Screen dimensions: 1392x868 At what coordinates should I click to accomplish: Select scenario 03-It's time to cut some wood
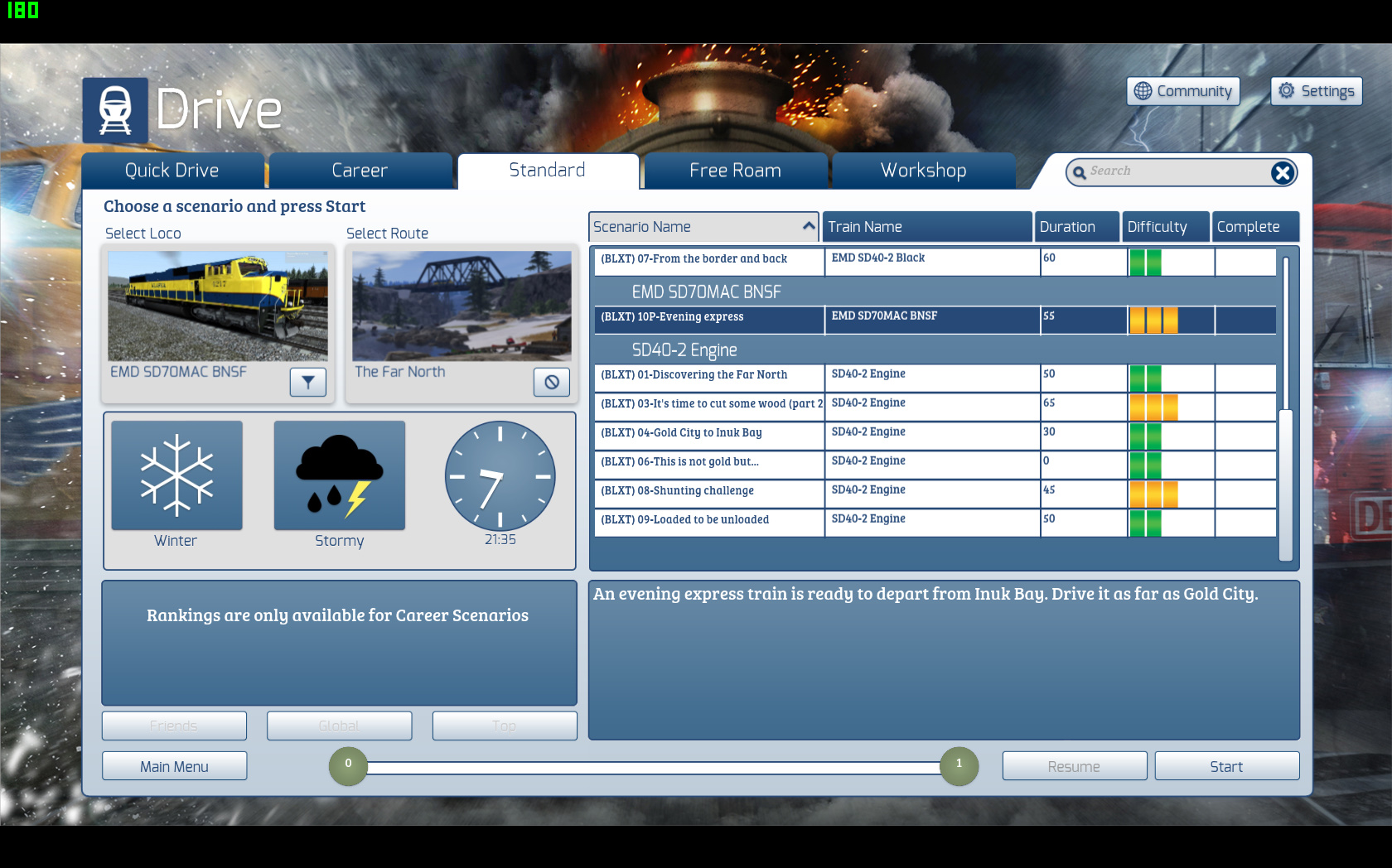(935, 407)
